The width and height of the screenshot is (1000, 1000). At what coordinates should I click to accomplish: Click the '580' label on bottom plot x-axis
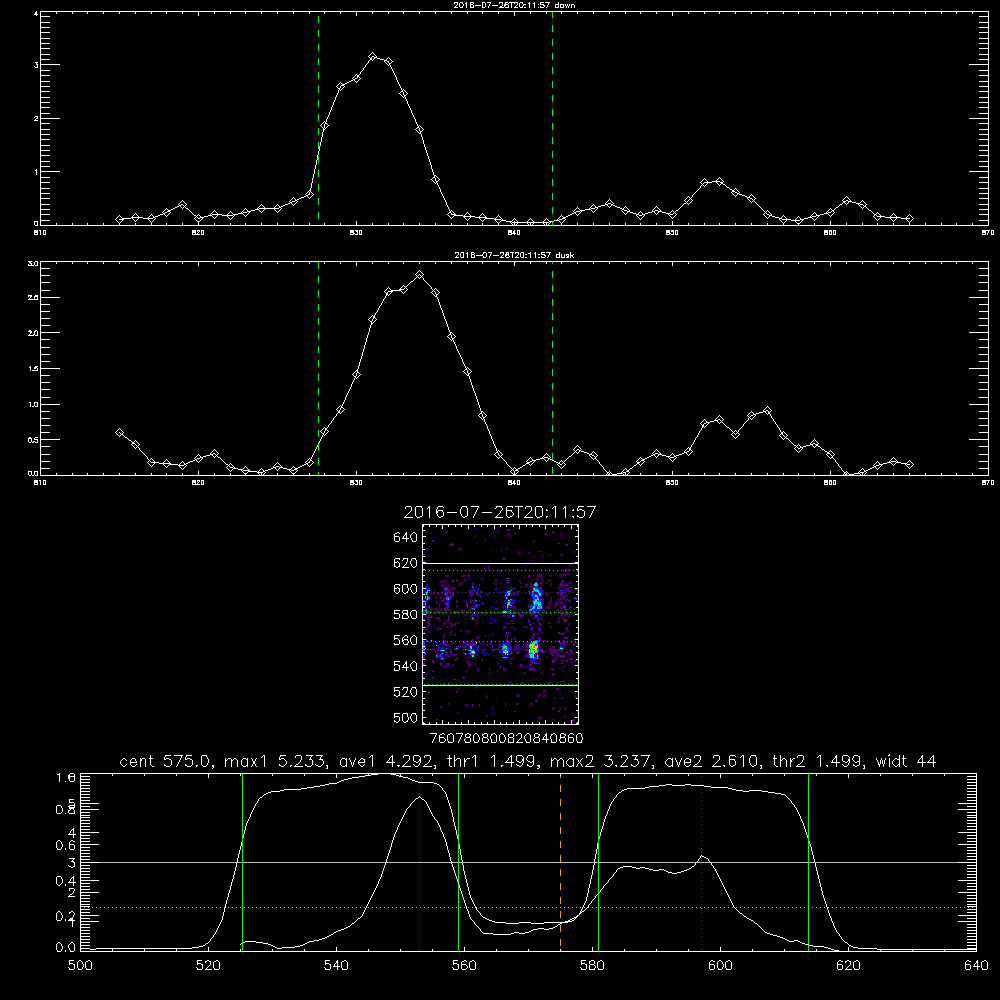click(x=592, y=966)
